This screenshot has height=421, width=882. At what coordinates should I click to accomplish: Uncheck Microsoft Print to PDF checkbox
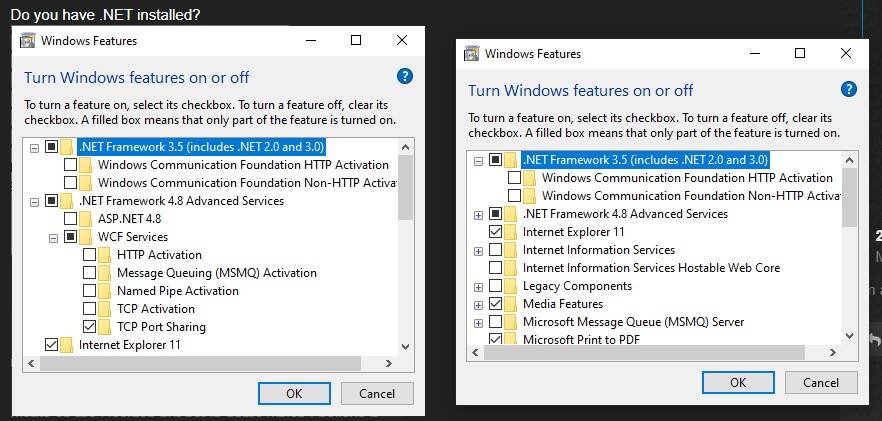click(496, 339)
